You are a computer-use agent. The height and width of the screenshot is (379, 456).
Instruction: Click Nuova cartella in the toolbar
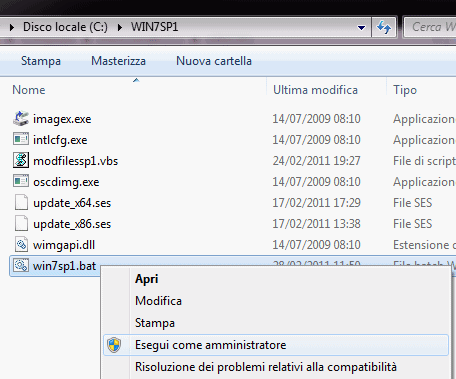[x=214, y=61]
